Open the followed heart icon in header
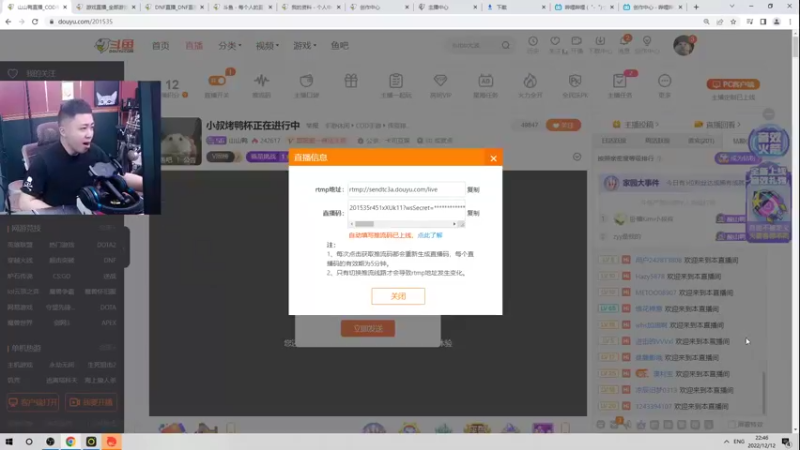The image size is (800, 450). tap(555, 41)
